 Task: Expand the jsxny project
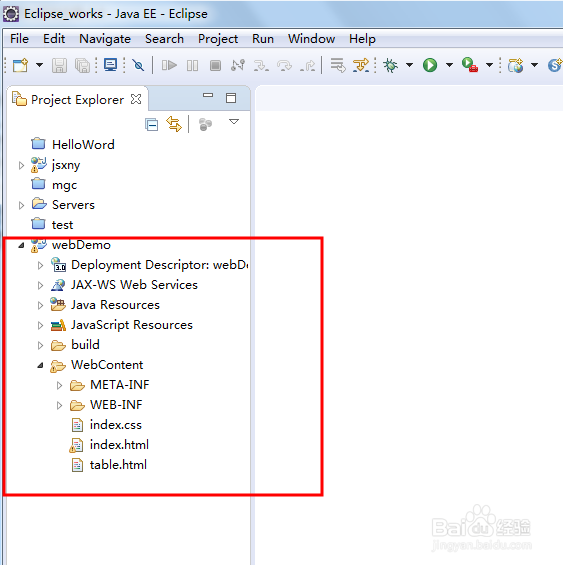coord(21,165)
